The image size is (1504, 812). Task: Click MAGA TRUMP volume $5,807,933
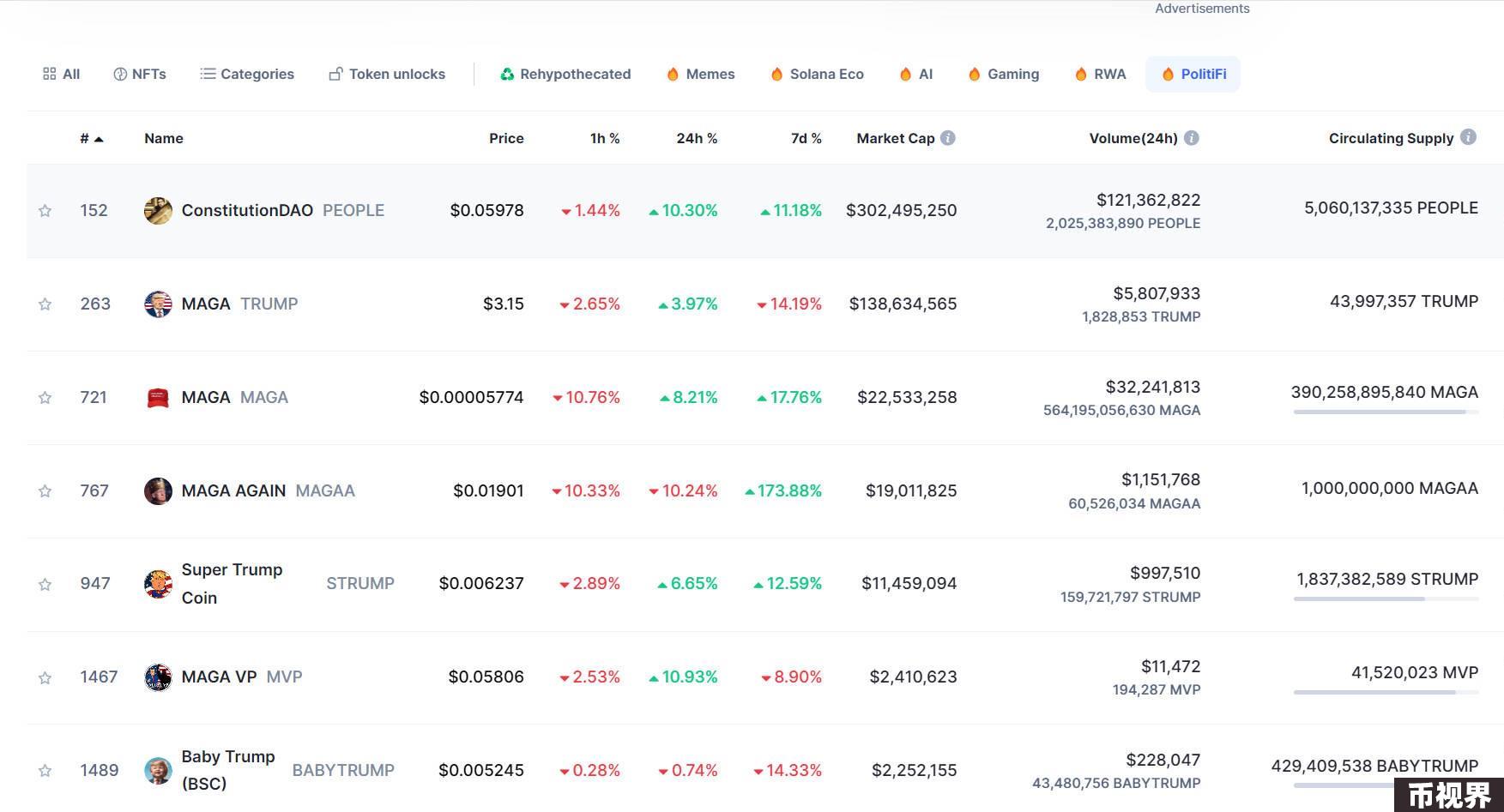[x=1157, y=294]
